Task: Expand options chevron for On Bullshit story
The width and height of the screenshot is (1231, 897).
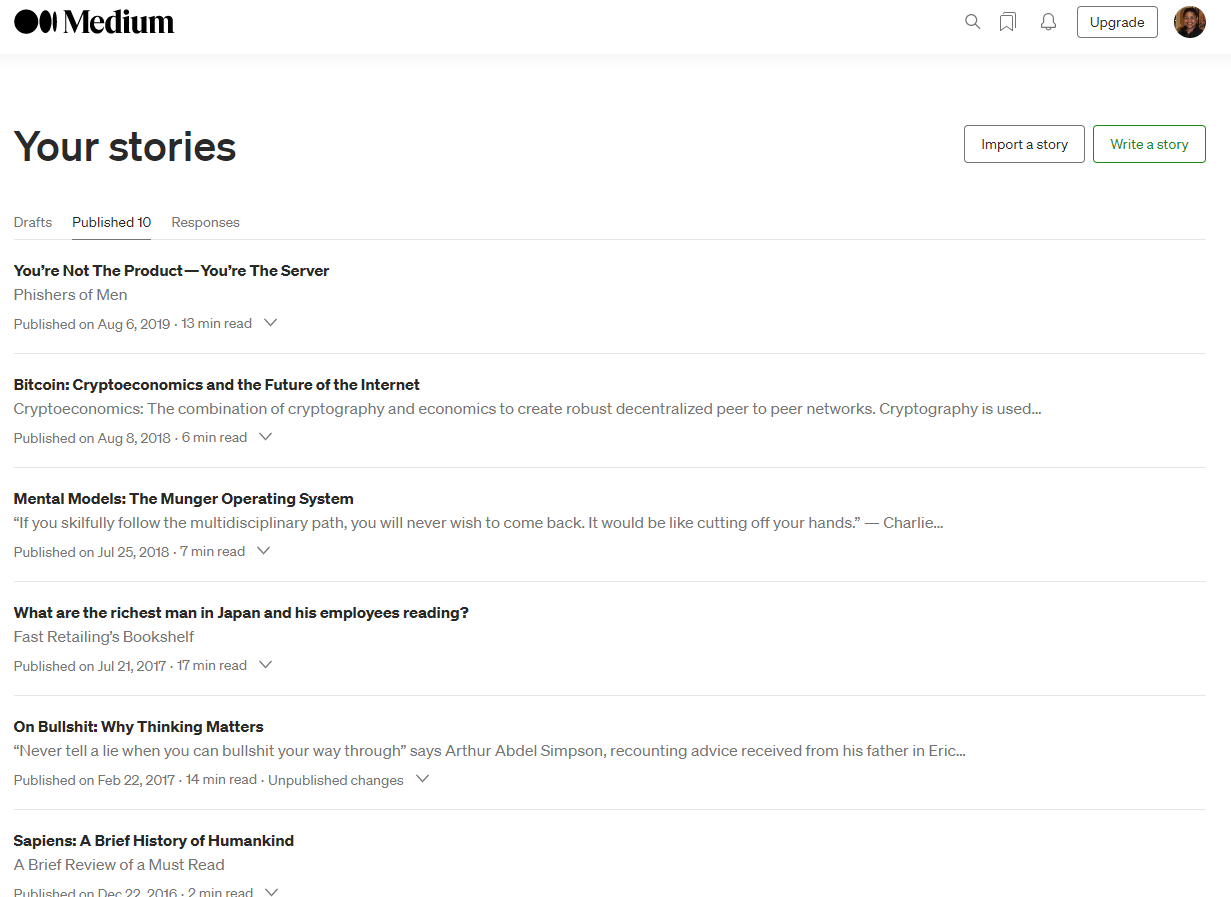Action: tap(422, 779)
